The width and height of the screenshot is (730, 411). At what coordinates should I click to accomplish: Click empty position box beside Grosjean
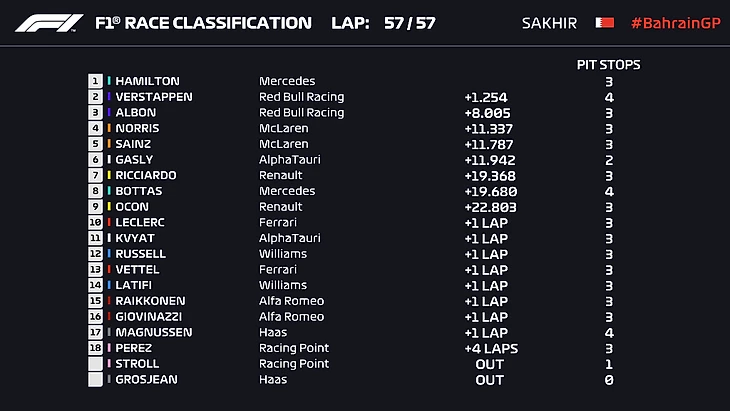[x=96, y=380]
